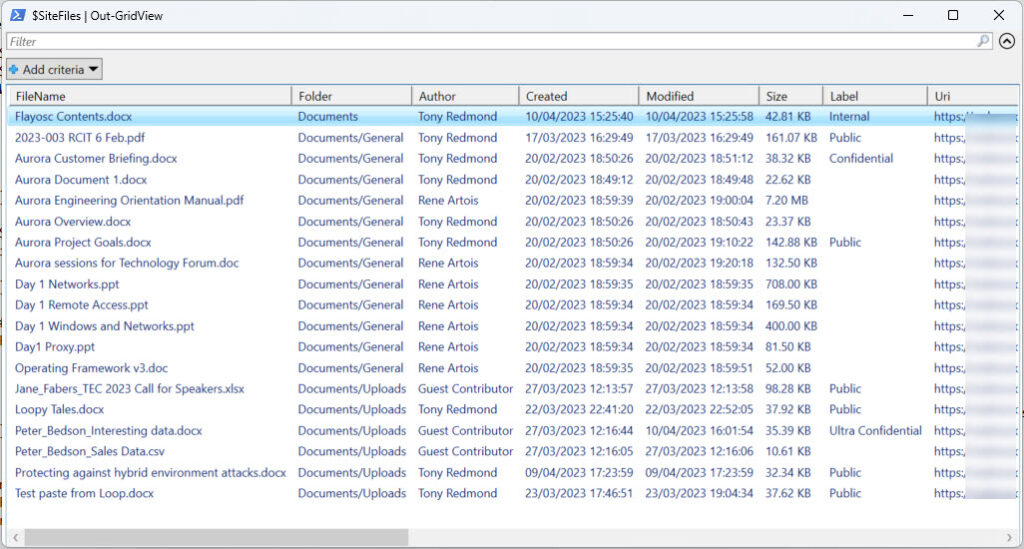1024x549 pixels.
Task: Click the Confidential label cell
Action: (861, 159)
